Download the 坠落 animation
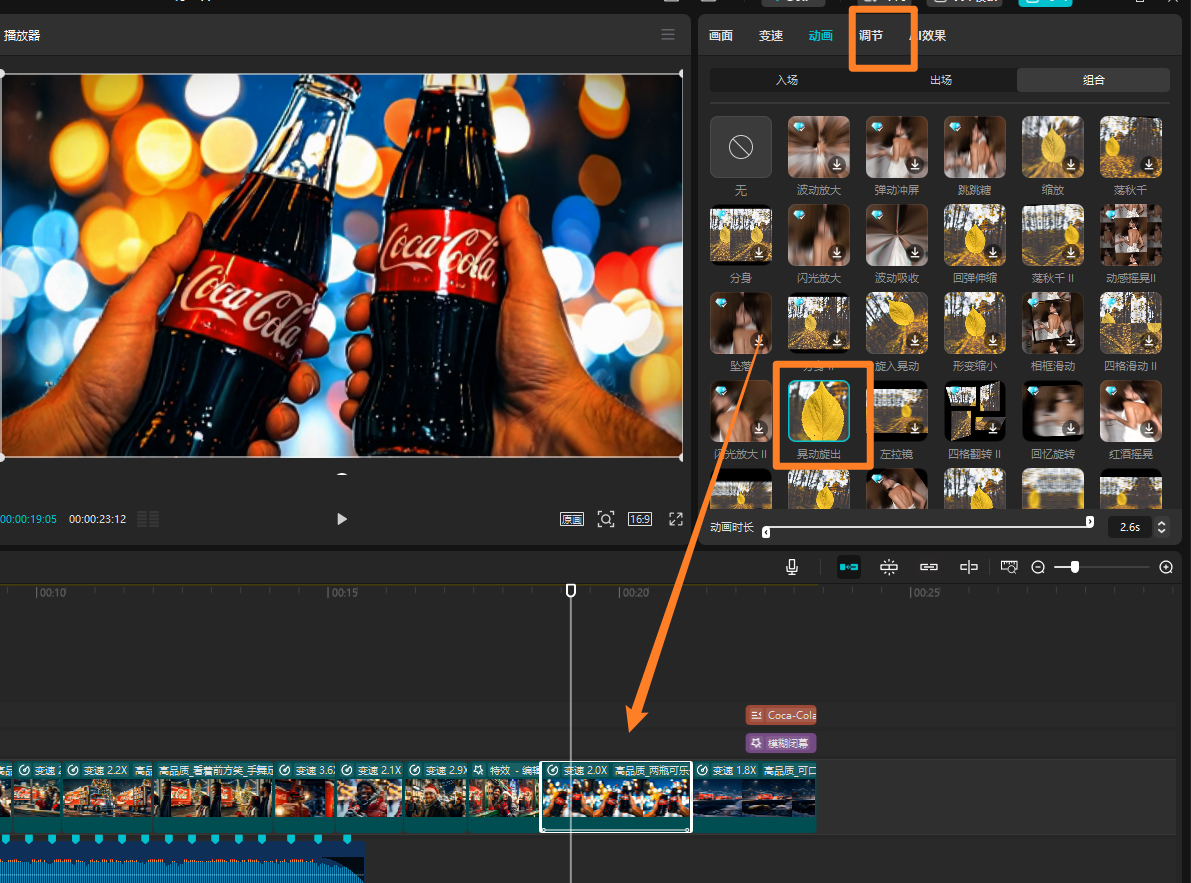 coord(758,340)
